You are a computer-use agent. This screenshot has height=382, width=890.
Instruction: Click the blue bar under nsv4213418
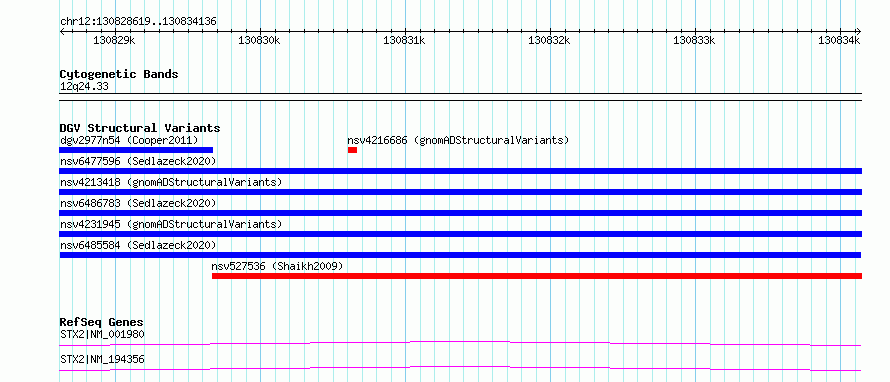[461, 192]
